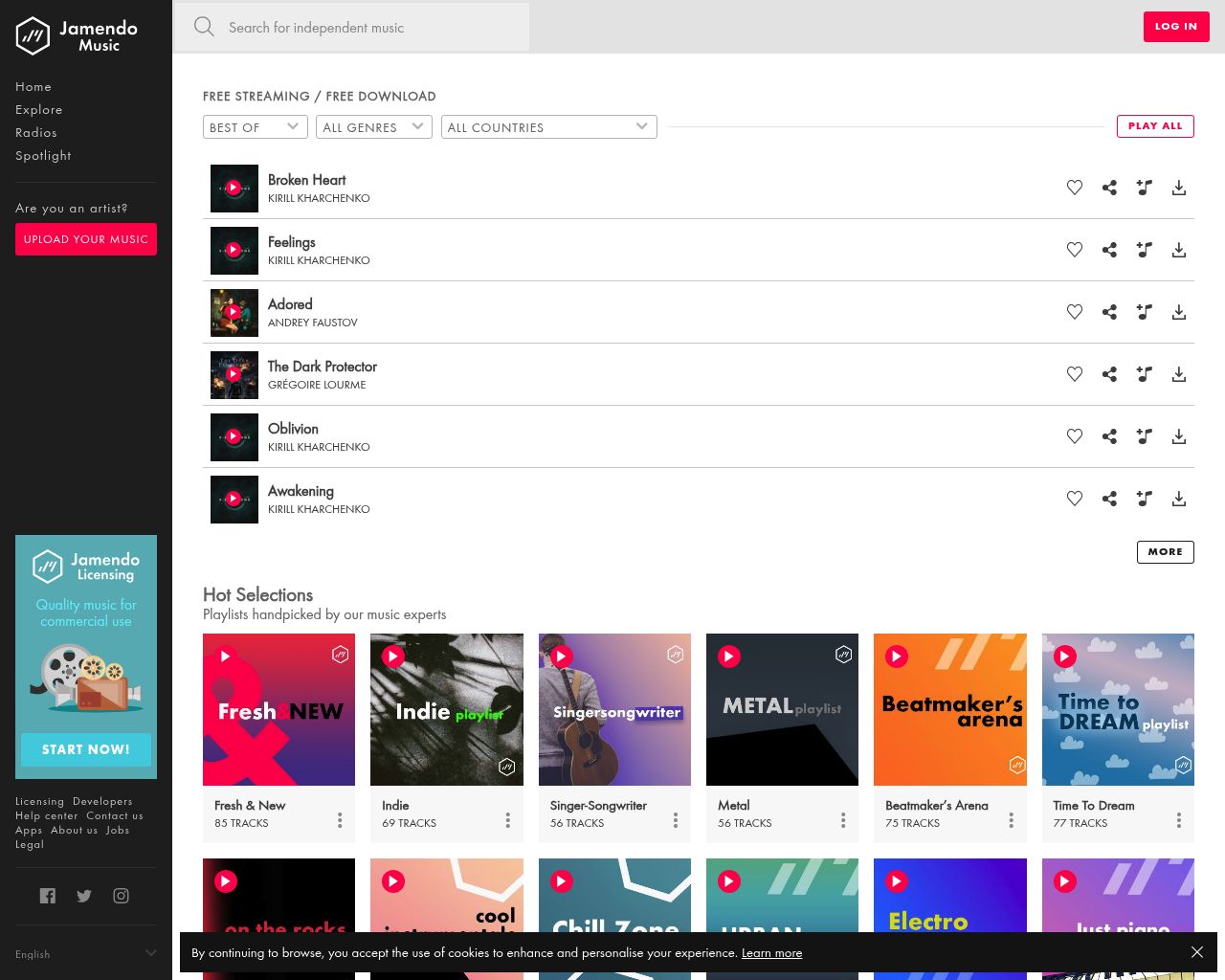Open Jamendo Instagram page icon

point(121,896)
